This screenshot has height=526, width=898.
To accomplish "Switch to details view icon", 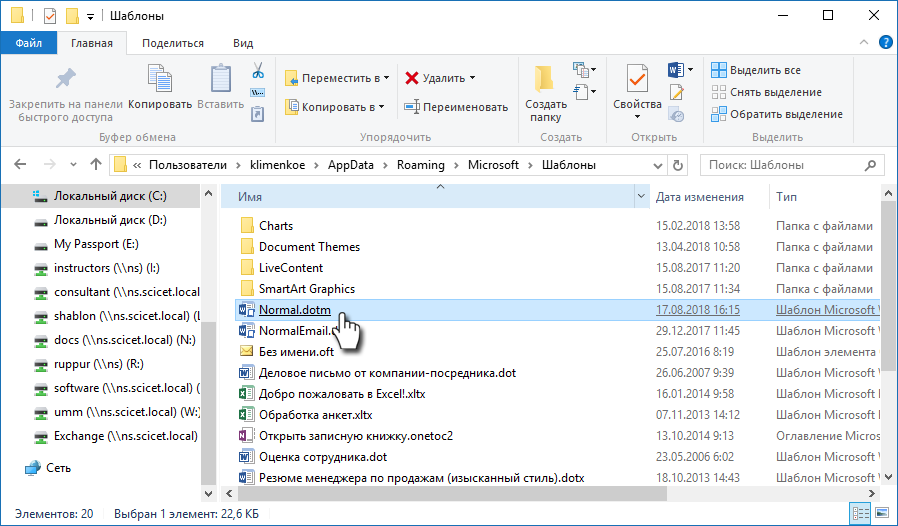I will [x=861, y=513].
